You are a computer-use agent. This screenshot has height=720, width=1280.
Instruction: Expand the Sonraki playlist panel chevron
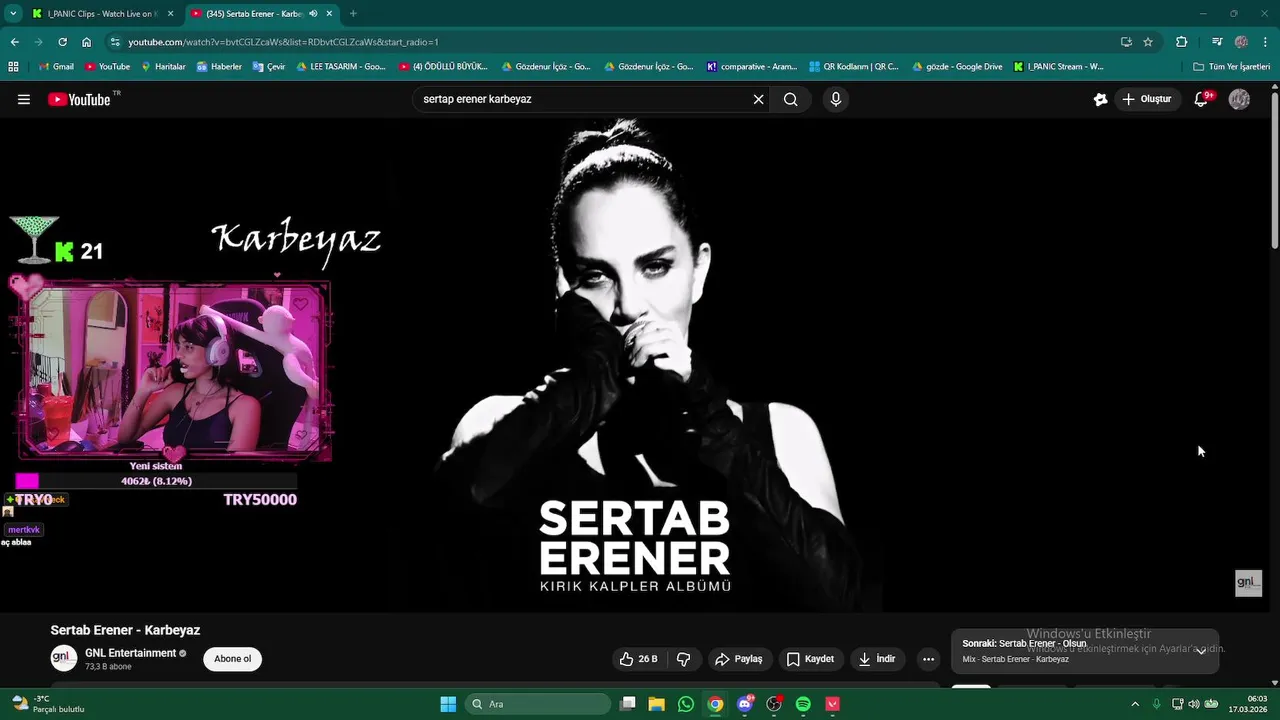(x=1201, y=650)
